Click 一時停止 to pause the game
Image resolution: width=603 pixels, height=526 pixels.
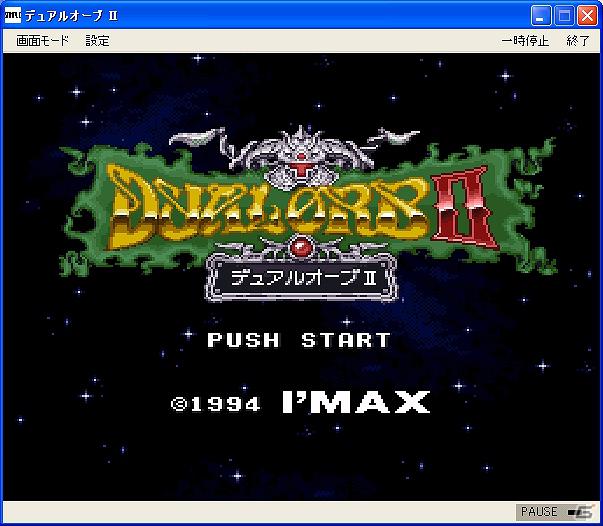[525, 40]
